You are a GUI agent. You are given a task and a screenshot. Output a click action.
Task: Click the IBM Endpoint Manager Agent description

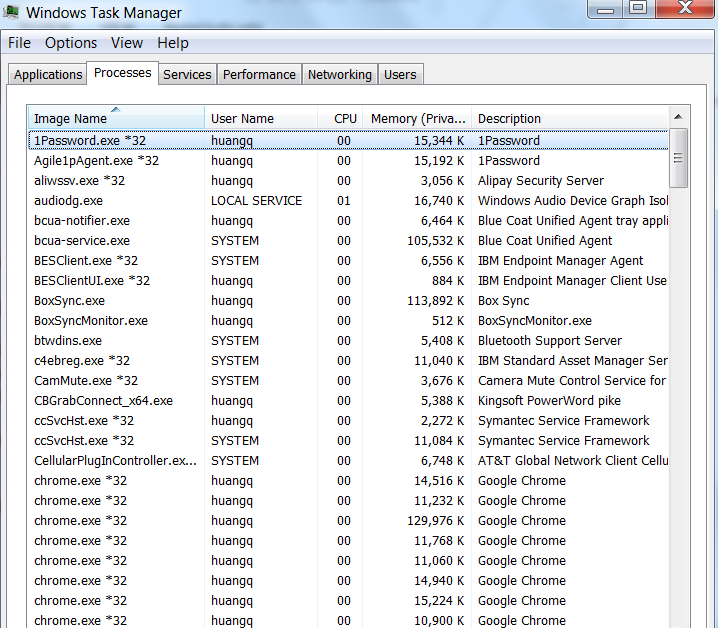pos(560,261)
